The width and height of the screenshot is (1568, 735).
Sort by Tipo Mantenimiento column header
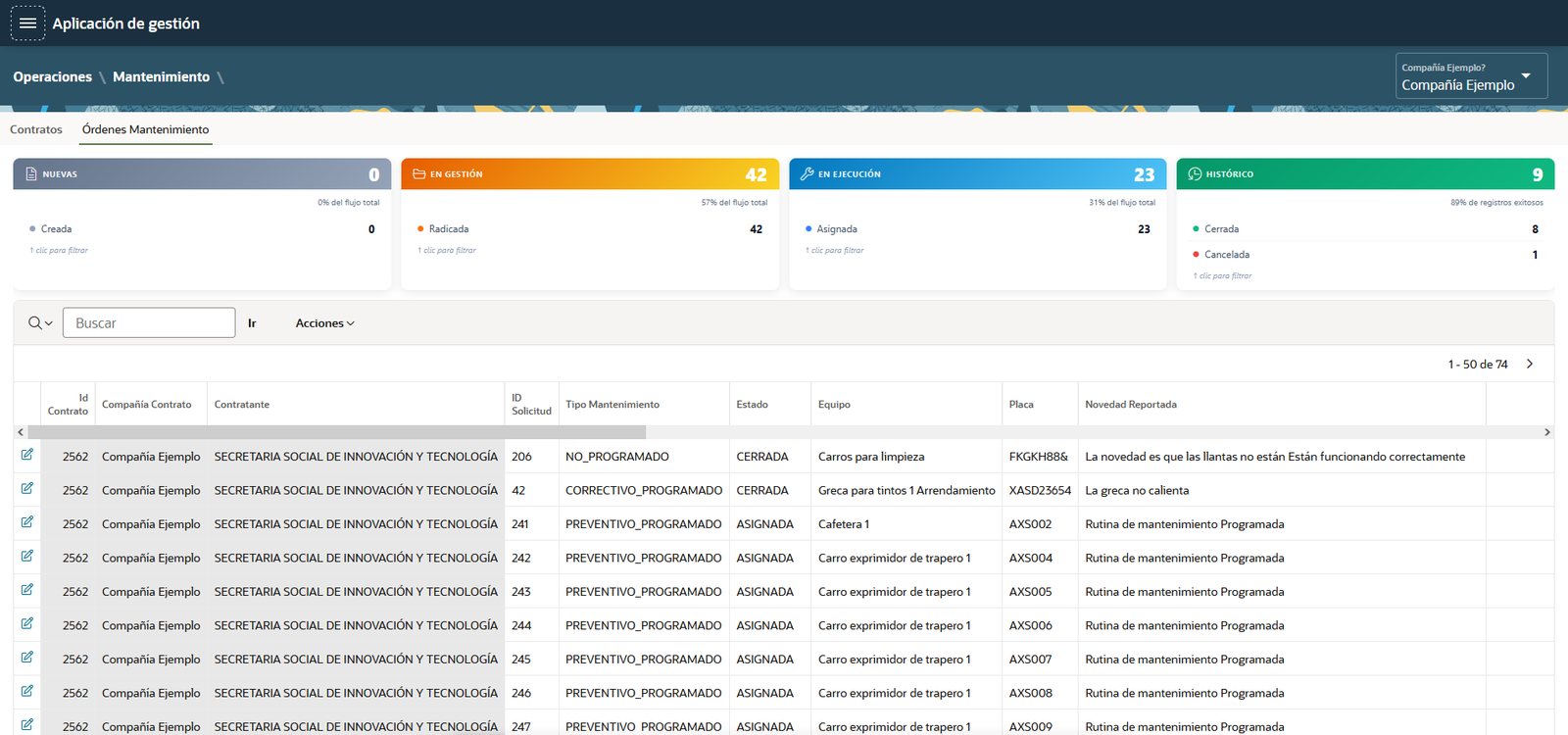pyautogui.click(x=612, y=404)
